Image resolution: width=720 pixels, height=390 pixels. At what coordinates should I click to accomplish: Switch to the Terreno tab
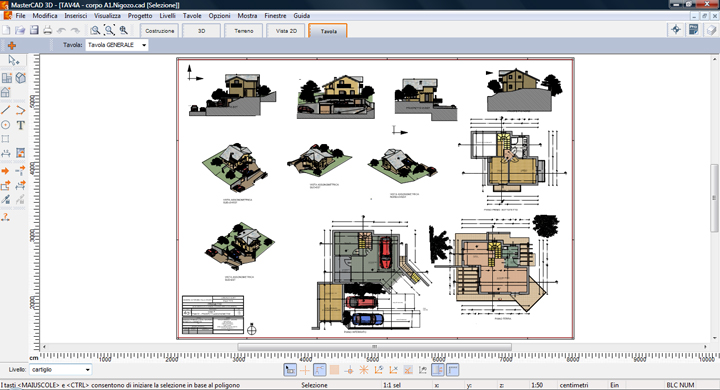(244, 31)
